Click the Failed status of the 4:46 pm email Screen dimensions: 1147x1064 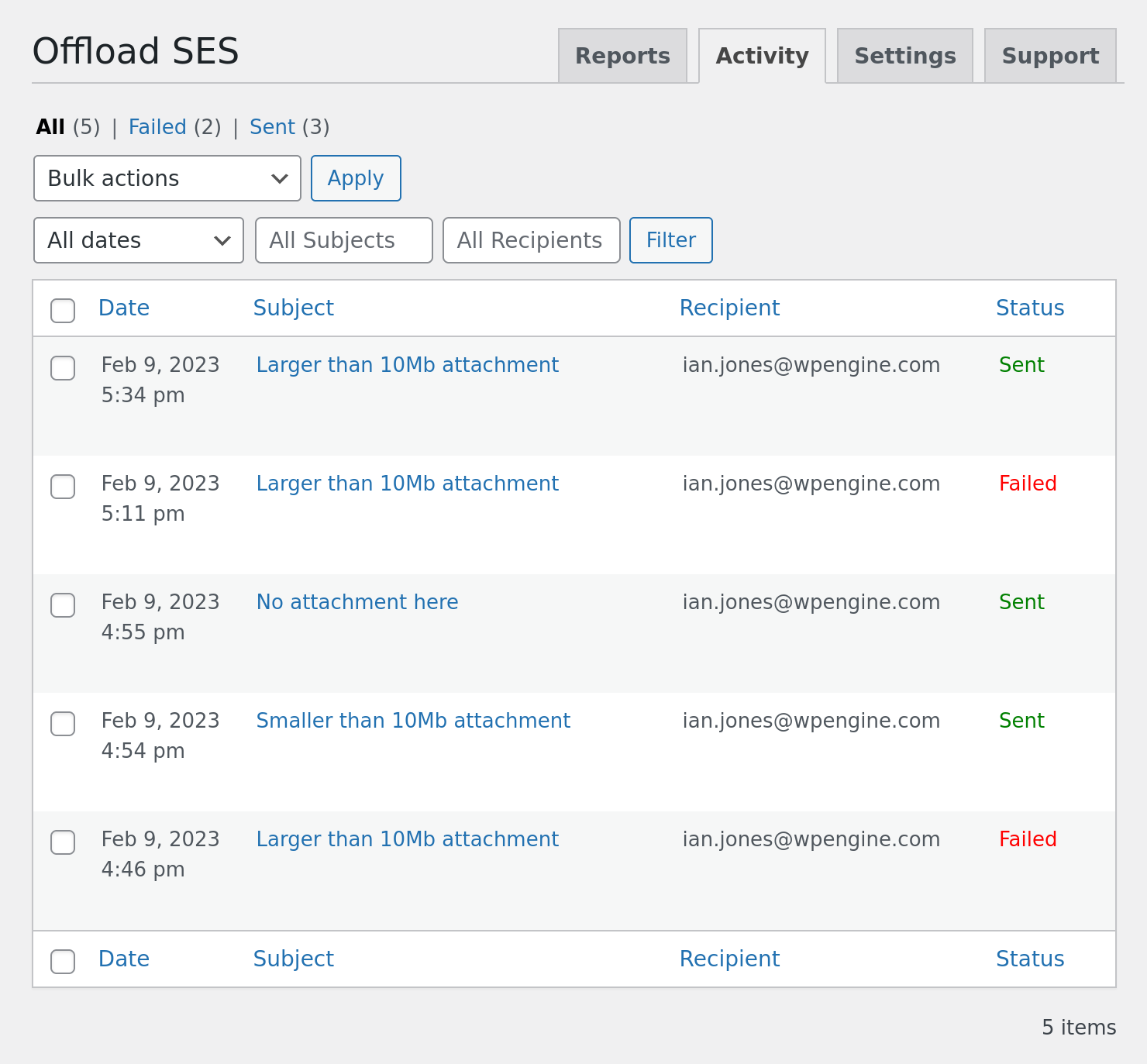tap(1028, 839)
